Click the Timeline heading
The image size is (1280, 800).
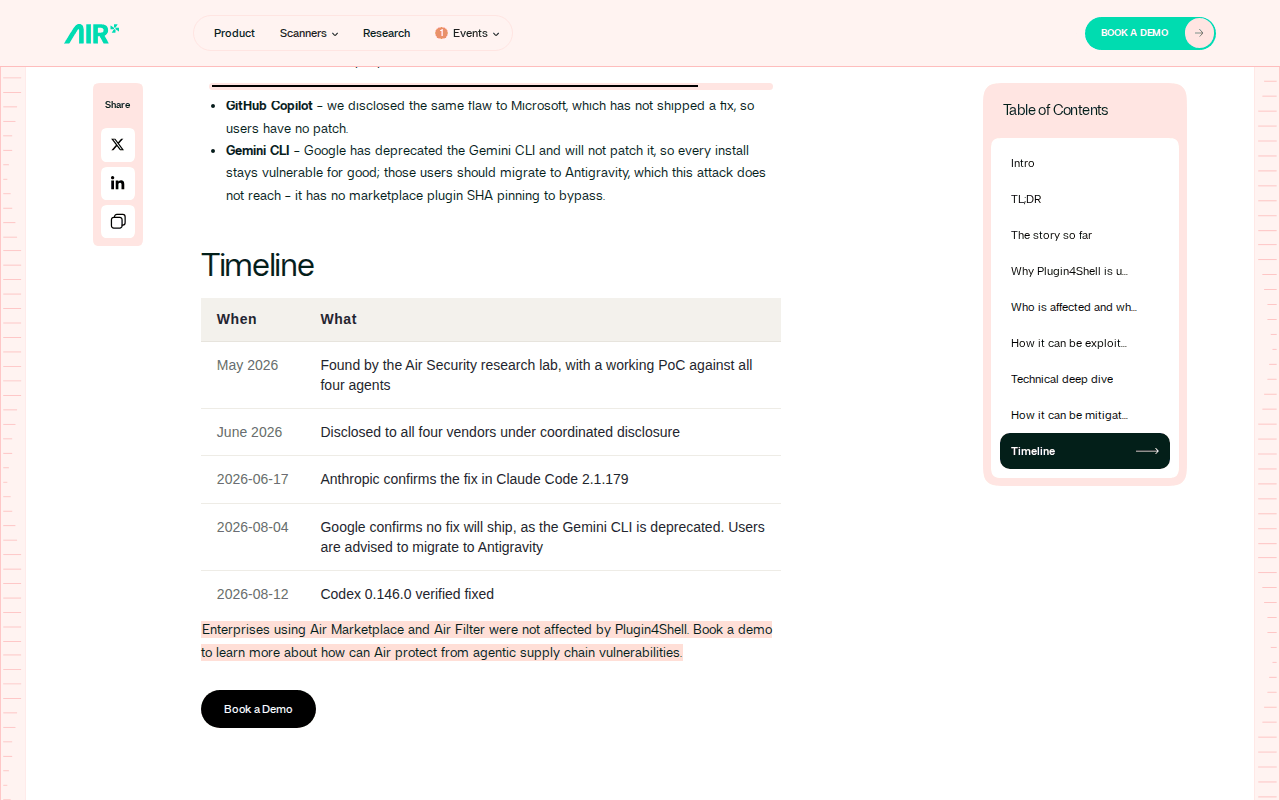(x=258, y=265)
